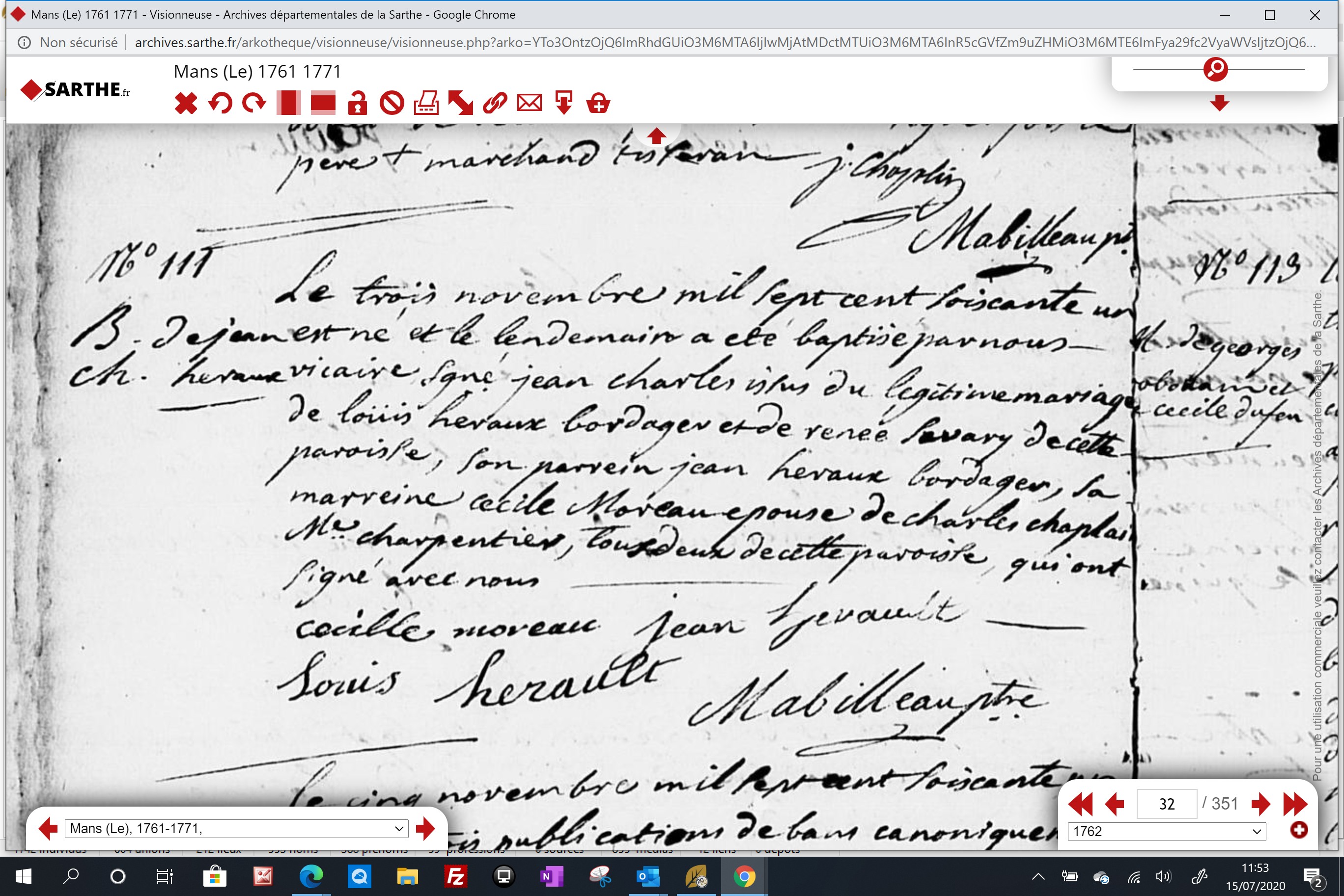The image size is (1344, 896).
Task: Hide the toolbar with red up arrow
Action: pos(657,136)
